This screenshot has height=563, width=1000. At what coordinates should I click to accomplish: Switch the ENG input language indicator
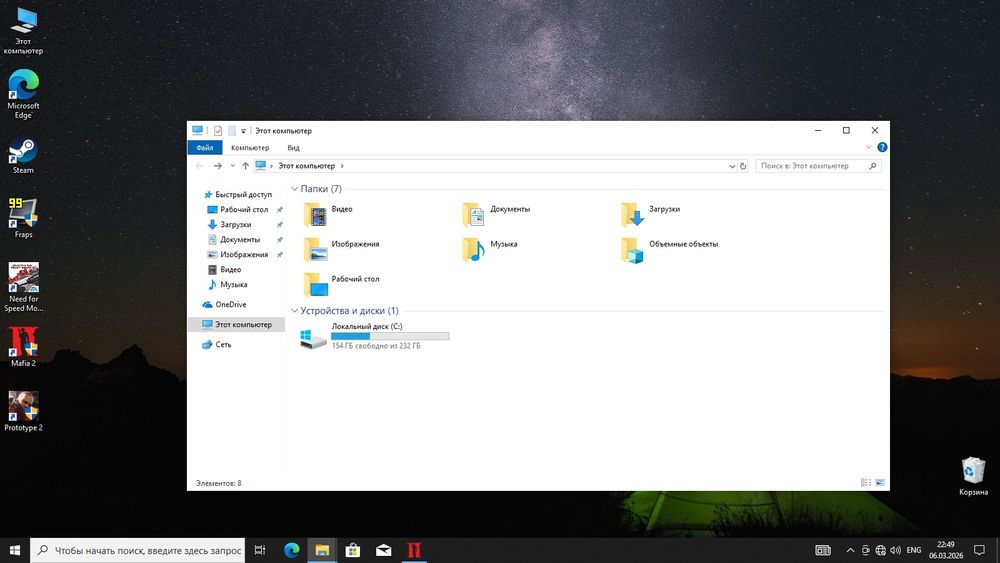[x=914, y=550]
